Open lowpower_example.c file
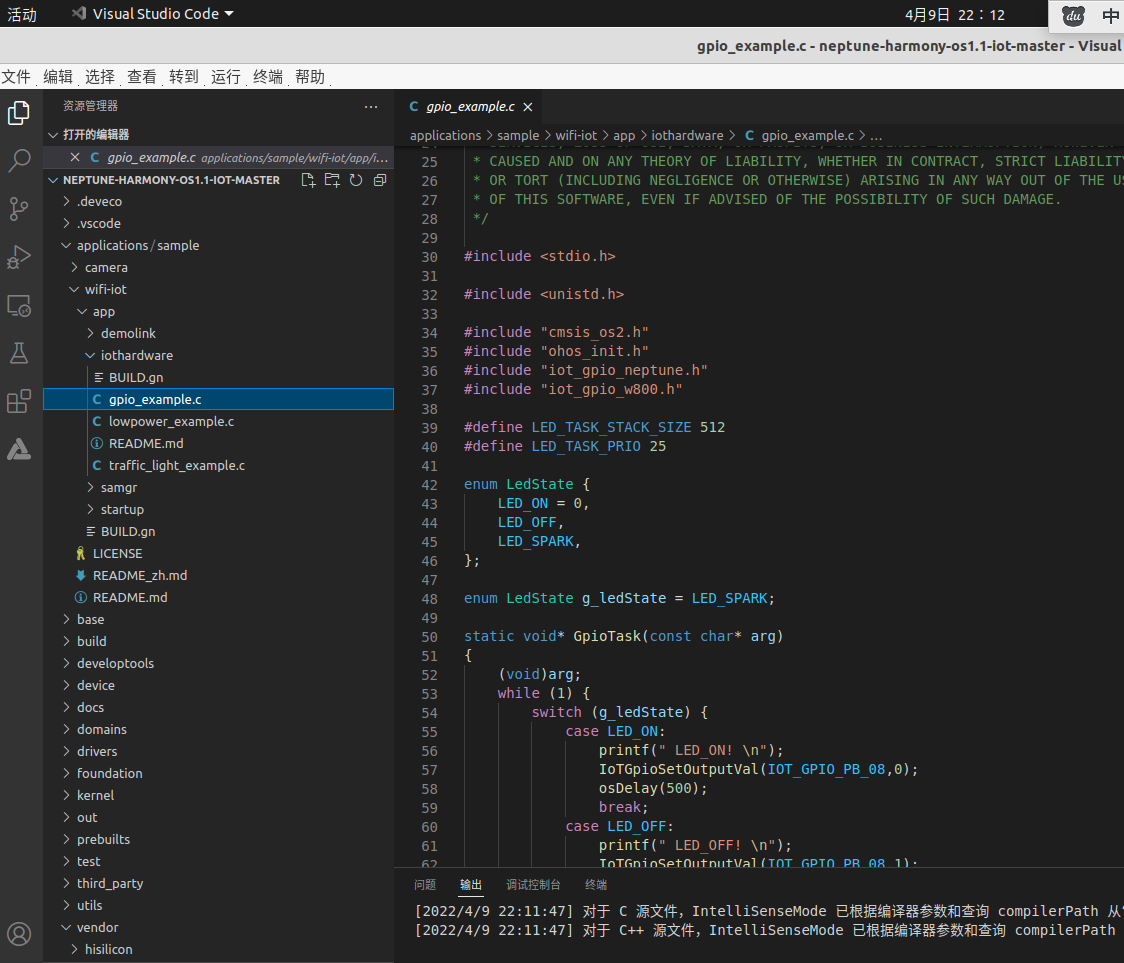The width and height of the screenshot is (1124, 963). click(219, 422)
